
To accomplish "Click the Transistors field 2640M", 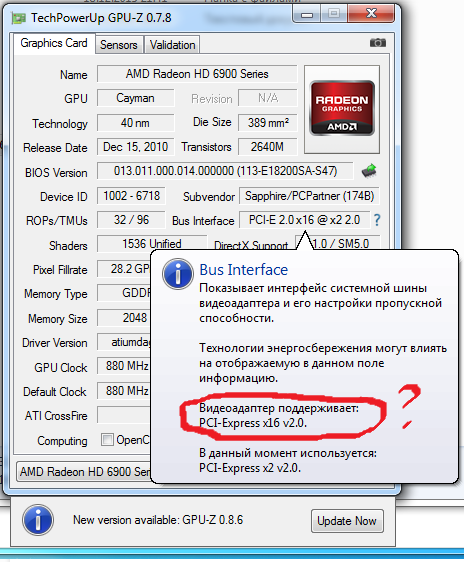I will pos(268,147).
